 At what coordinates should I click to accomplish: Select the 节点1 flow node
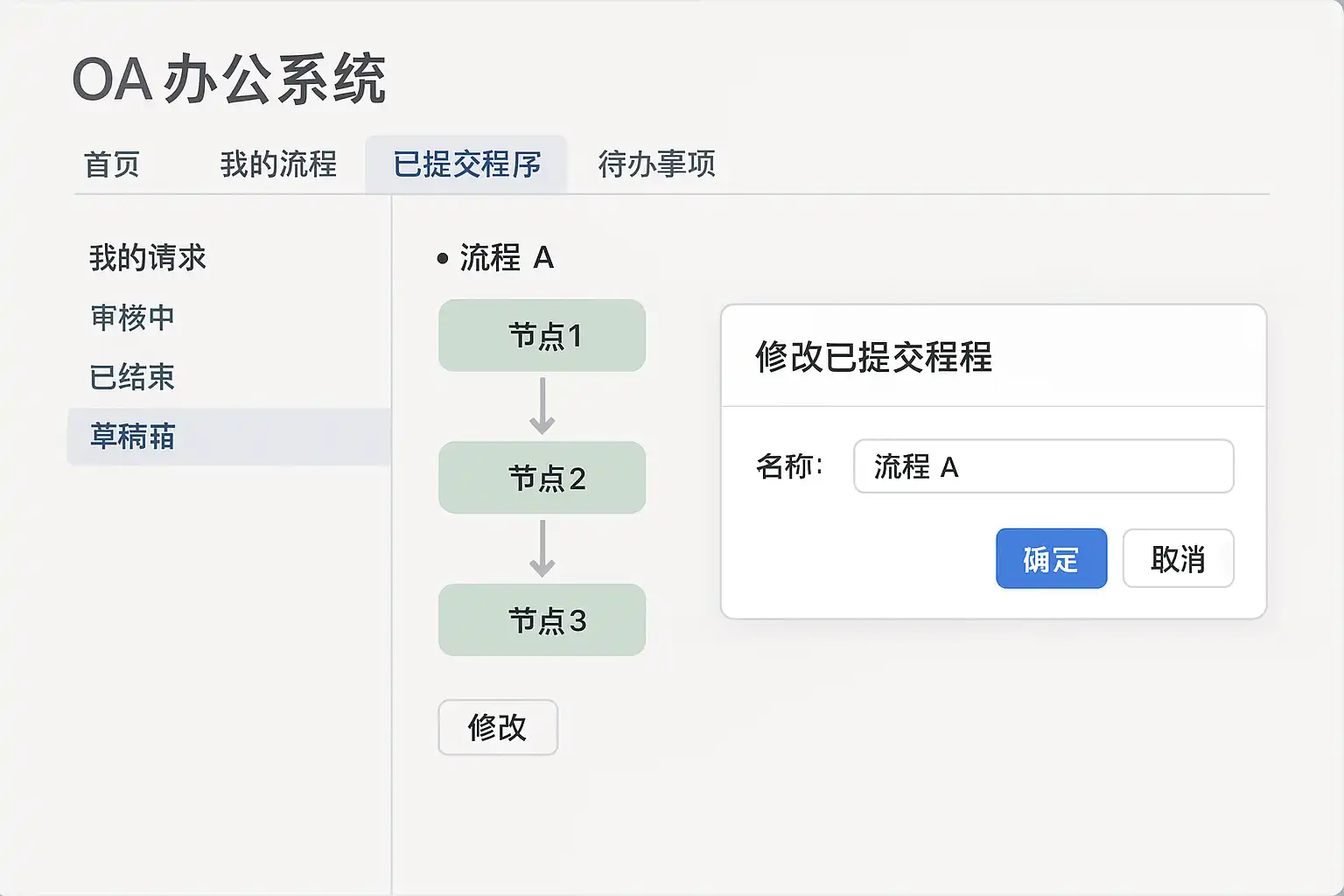(542, 336)
